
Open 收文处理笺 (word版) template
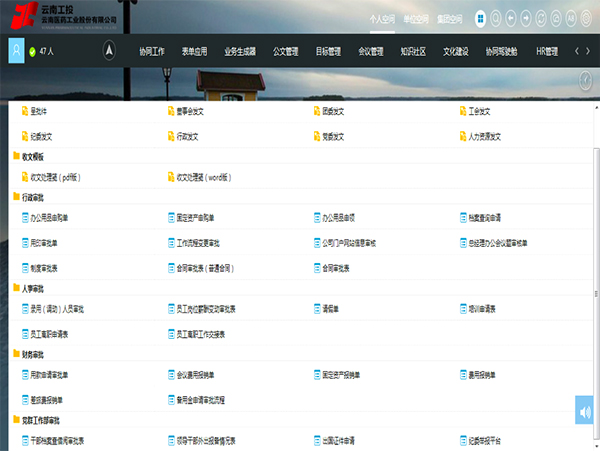[204, 177]
